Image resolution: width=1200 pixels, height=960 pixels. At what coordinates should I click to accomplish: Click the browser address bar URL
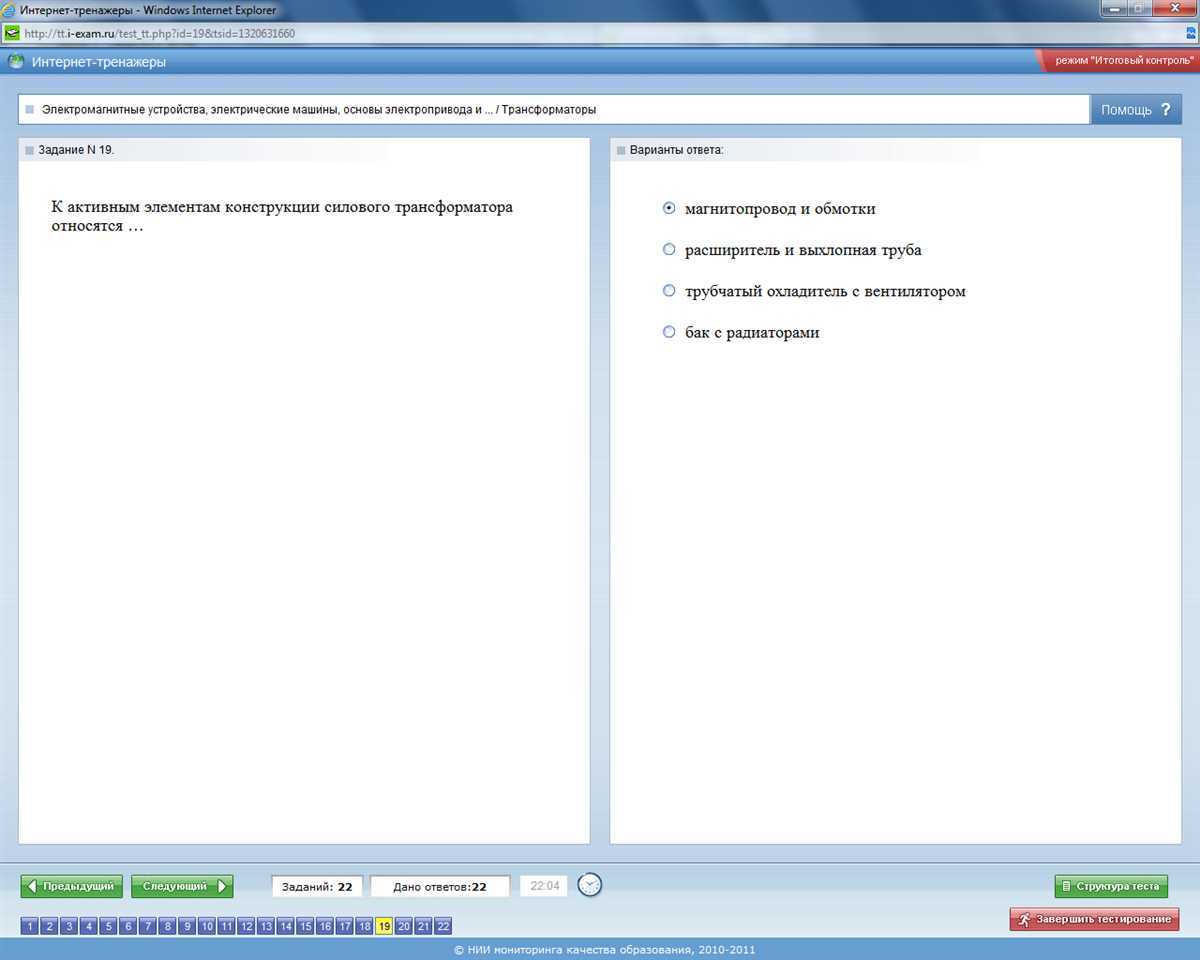tap(159, 34)
